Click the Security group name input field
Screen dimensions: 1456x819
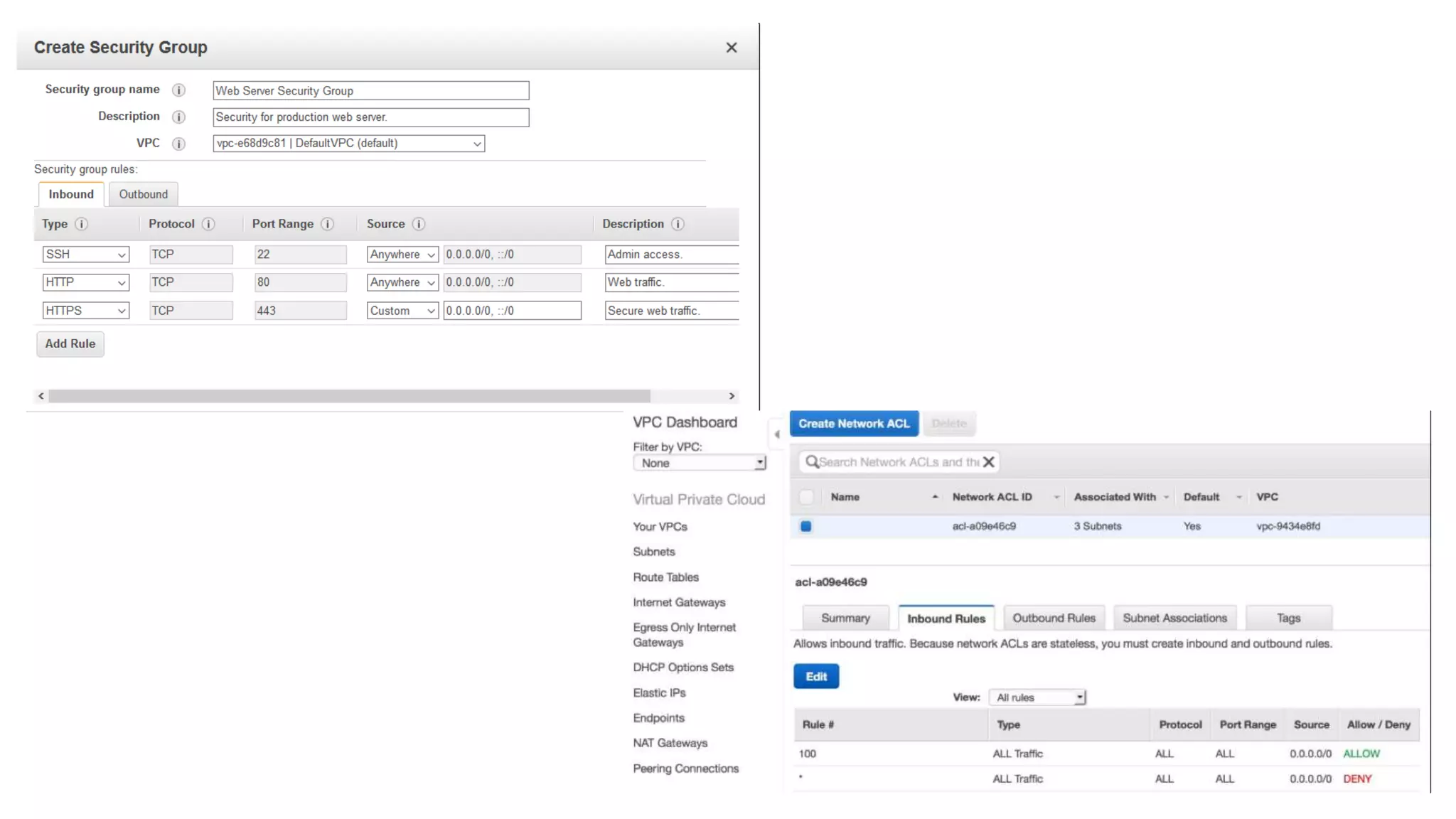370,91
